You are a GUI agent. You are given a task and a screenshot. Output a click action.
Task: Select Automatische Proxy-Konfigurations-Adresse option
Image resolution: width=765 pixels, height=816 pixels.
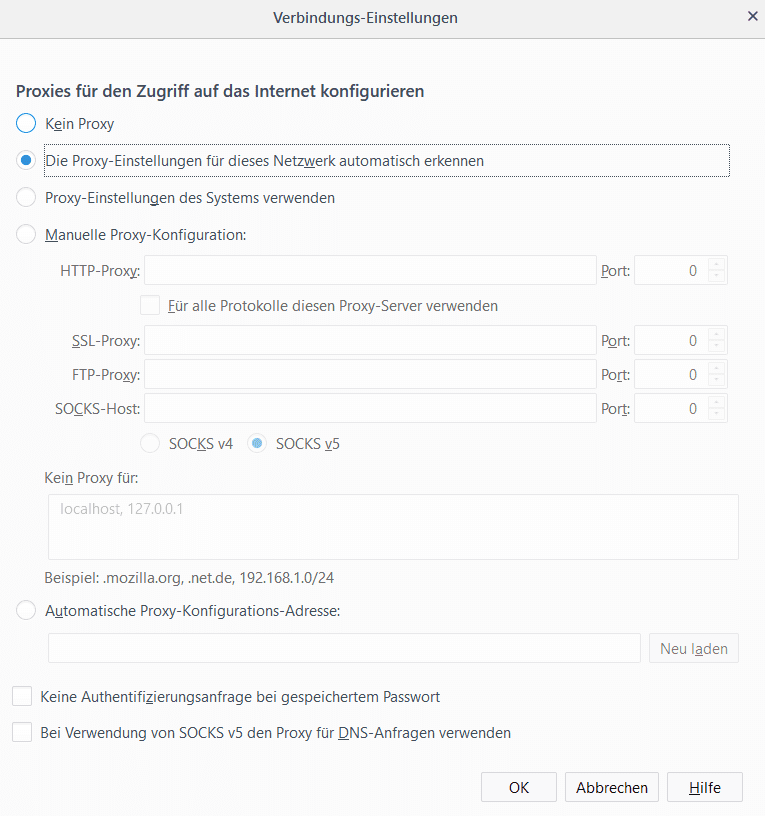26,610
